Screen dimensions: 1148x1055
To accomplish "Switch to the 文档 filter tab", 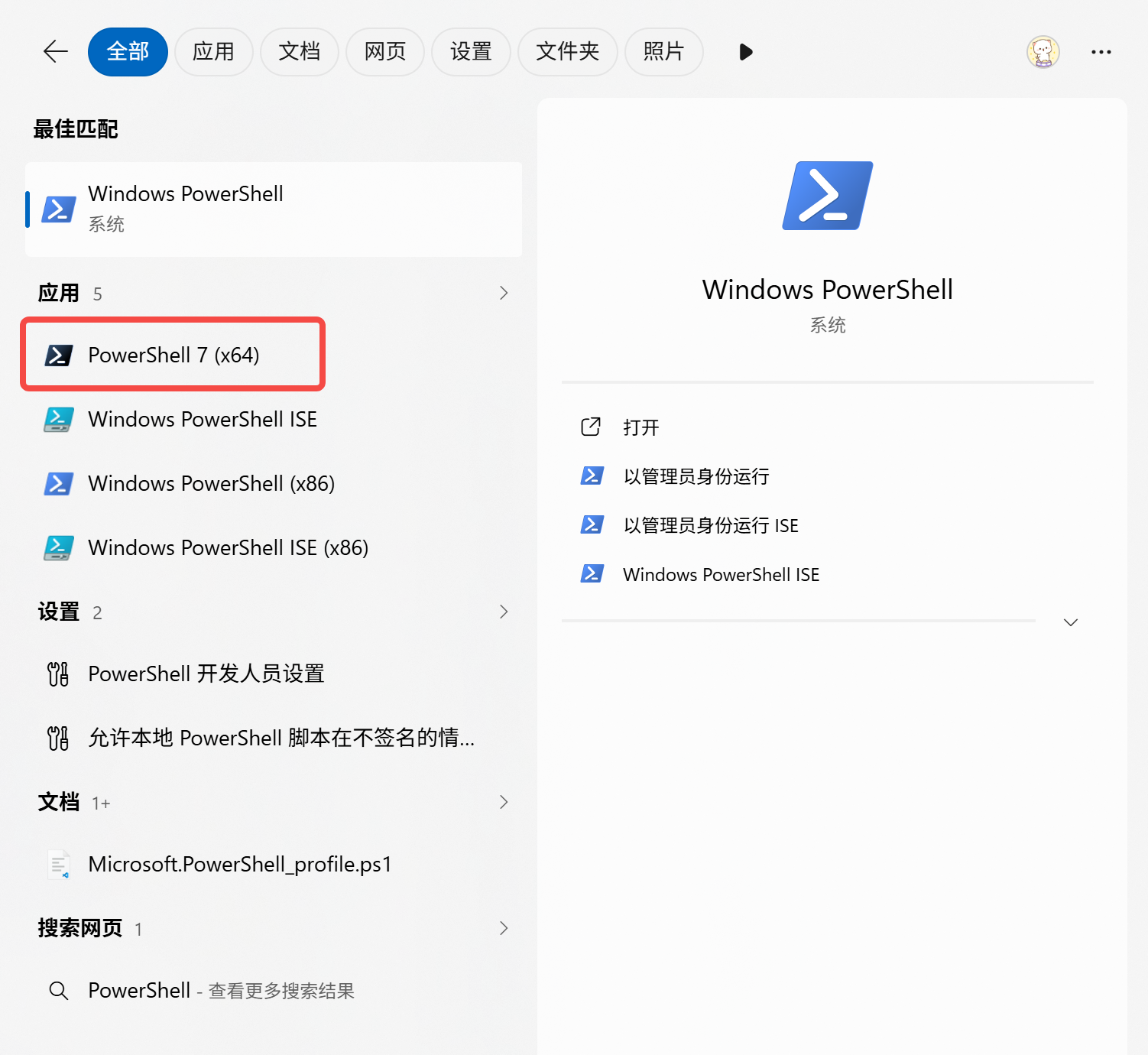I will point(299,52).
